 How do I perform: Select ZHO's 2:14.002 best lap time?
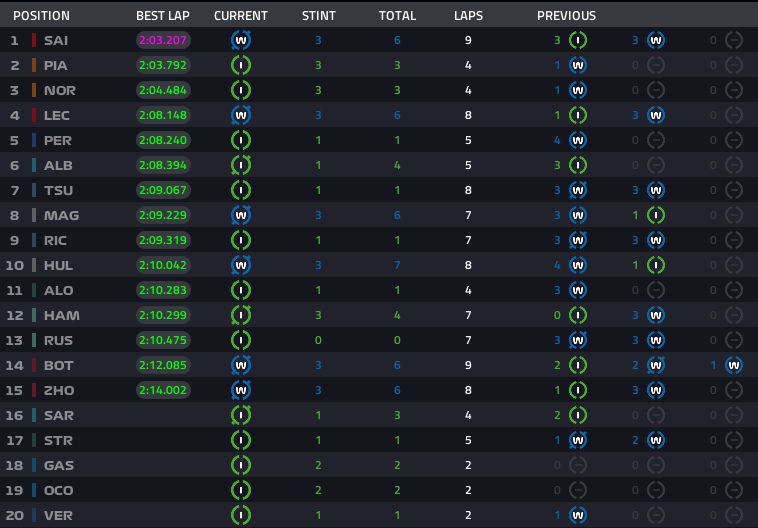(163, 390)
